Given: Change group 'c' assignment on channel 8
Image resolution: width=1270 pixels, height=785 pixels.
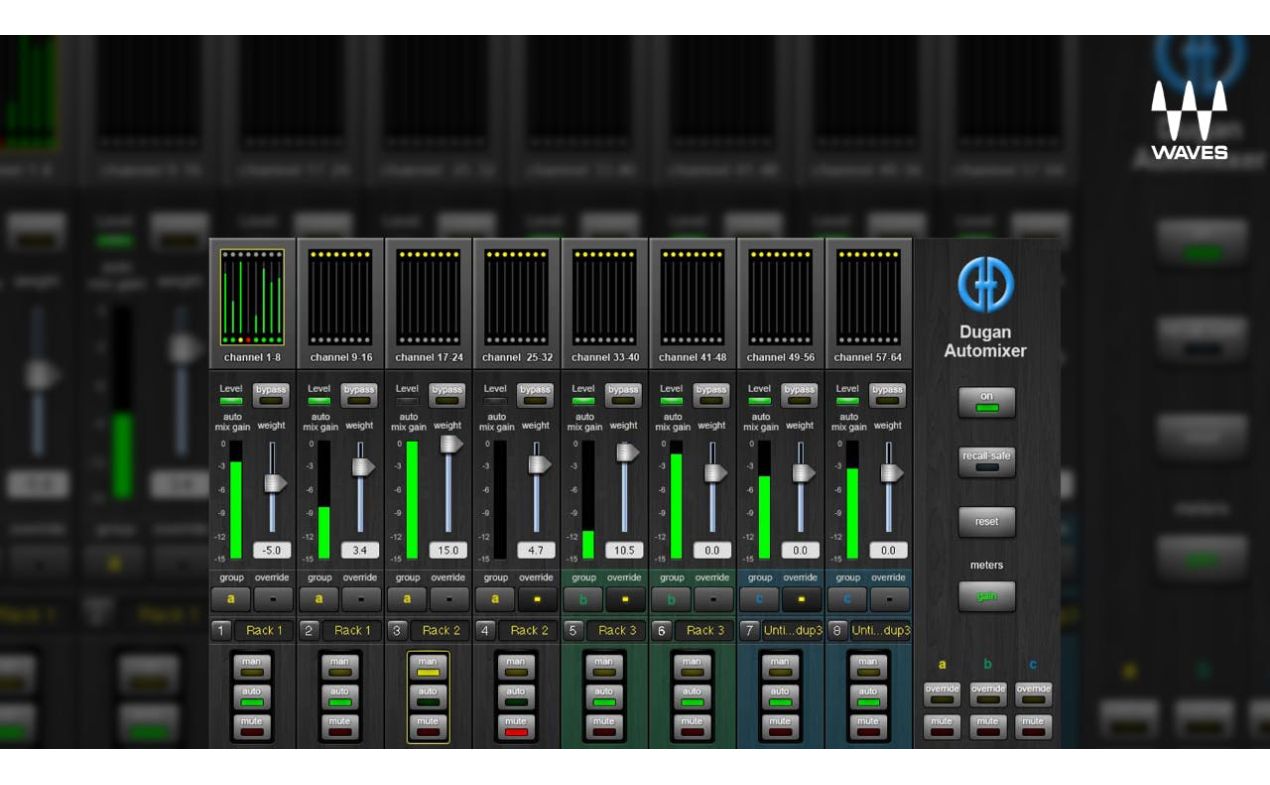Looking at the screenshot, I should pyautogui.click(x=847, y=599).
